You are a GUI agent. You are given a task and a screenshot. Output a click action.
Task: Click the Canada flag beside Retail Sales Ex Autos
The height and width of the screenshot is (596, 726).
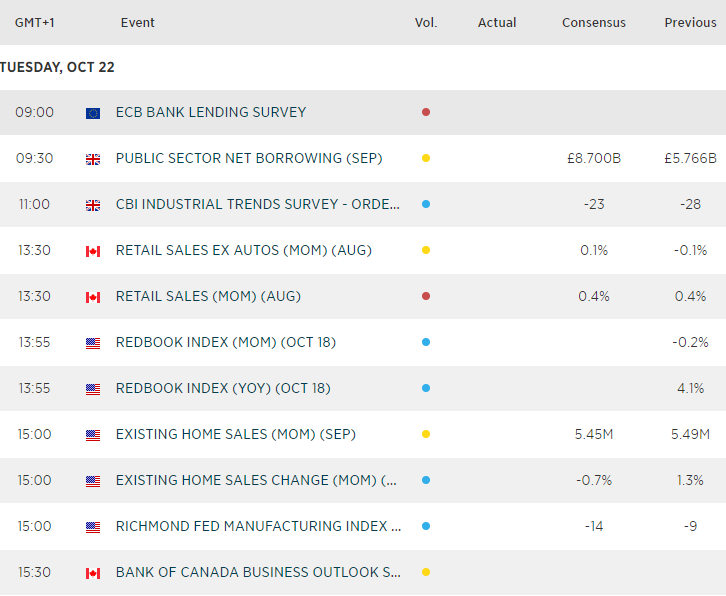[x=93, y=251]
